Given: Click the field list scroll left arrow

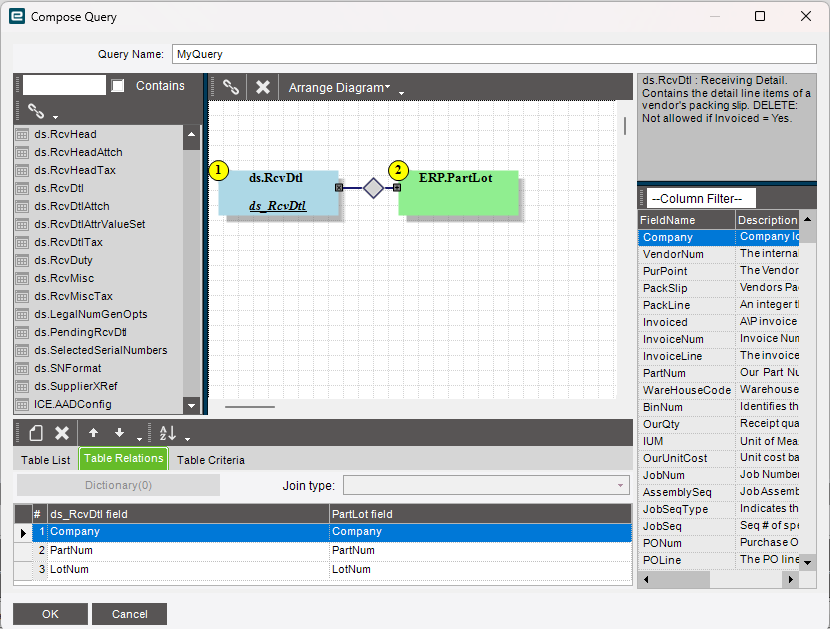Looking at the screenshot, I should 645,579.
